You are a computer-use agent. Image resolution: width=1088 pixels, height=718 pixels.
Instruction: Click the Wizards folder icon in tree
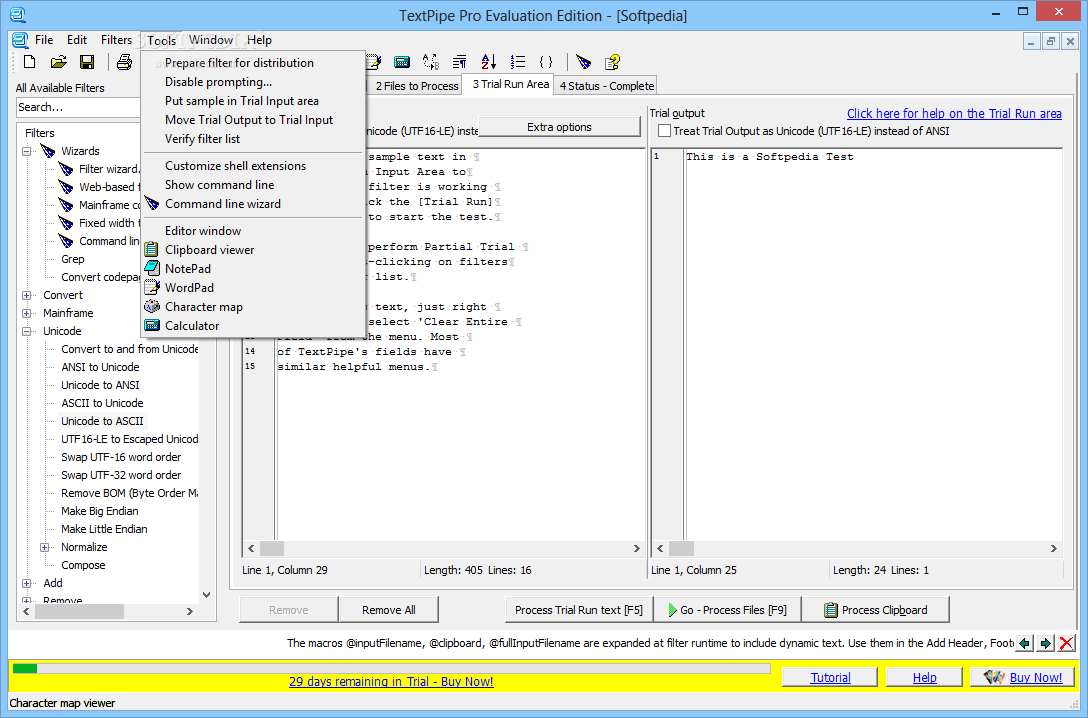[x=48, y=151]
